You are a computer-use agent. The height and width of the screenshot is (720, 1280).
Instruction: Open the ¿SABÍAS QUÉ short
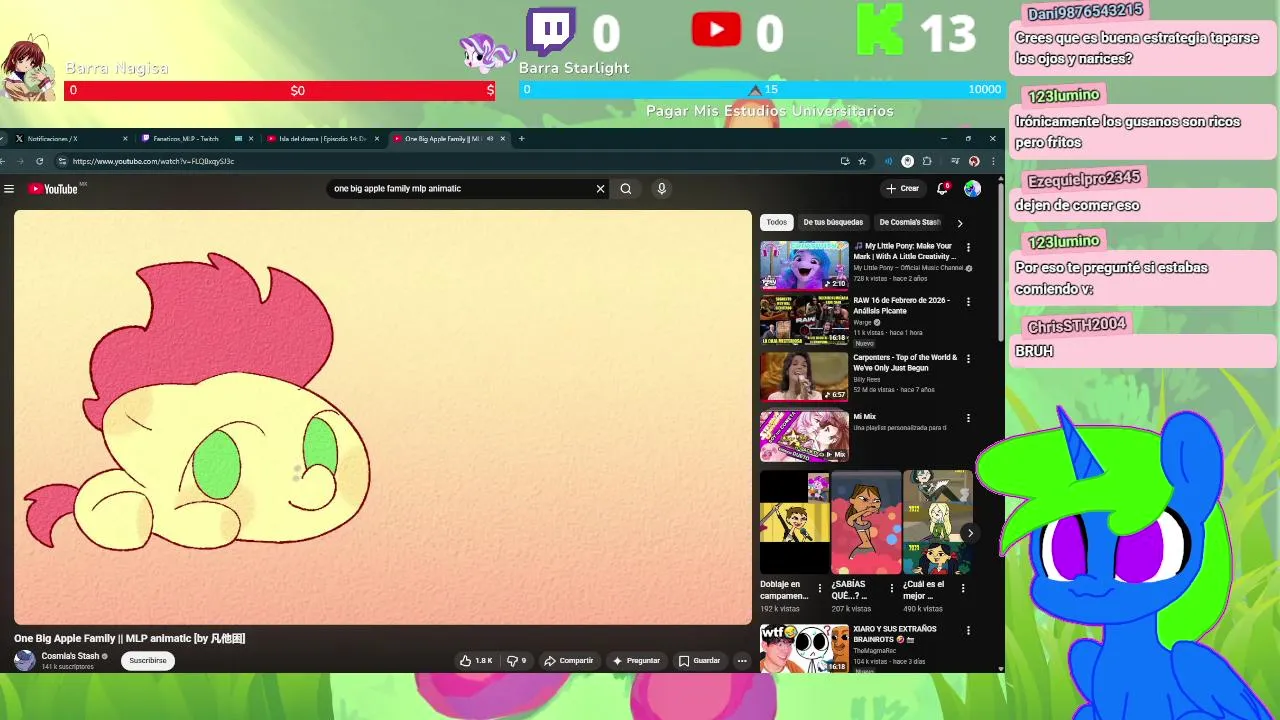point(866,522)
